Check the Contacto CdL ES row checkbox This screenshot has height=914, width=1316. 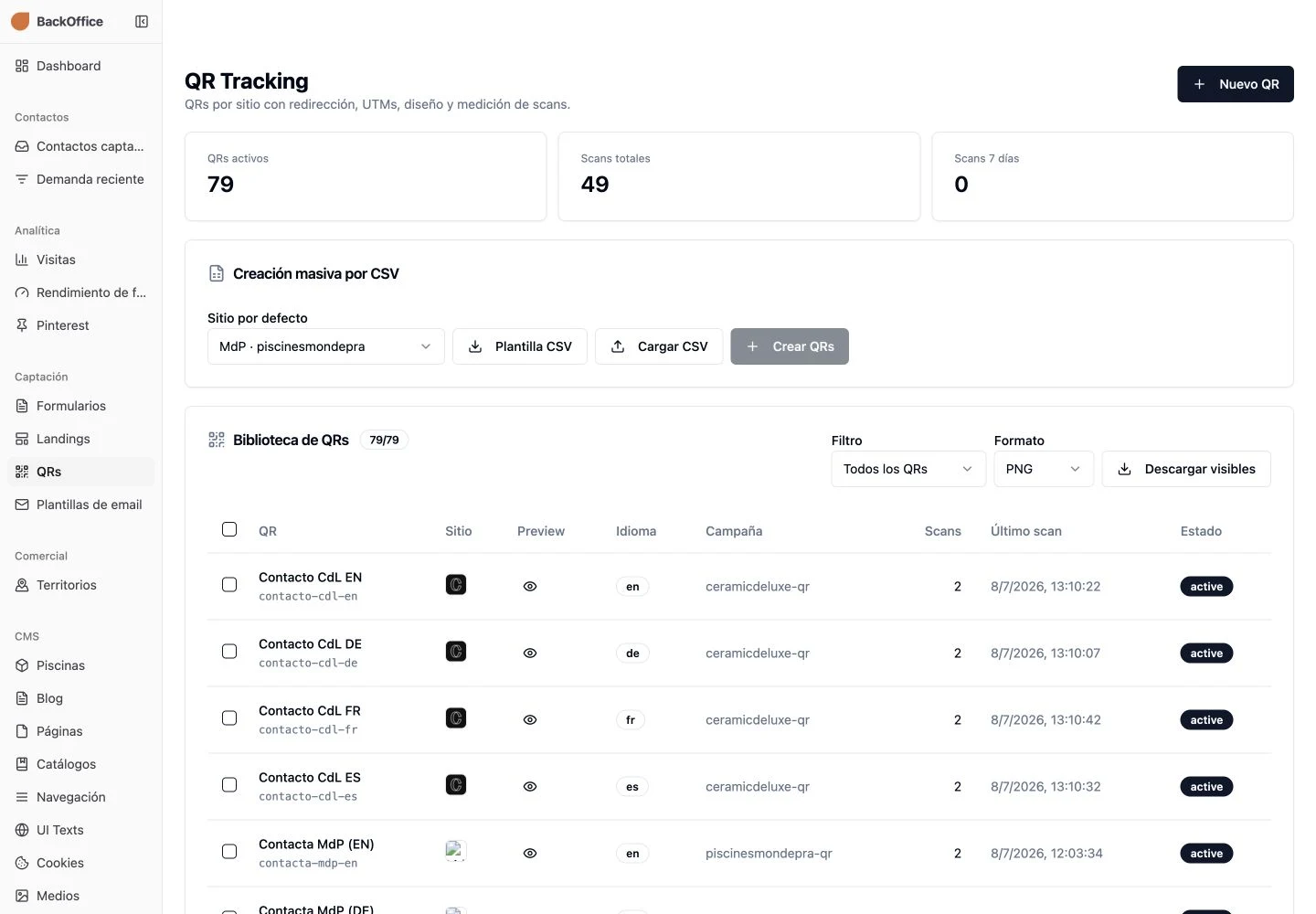[x=229, y=785]
